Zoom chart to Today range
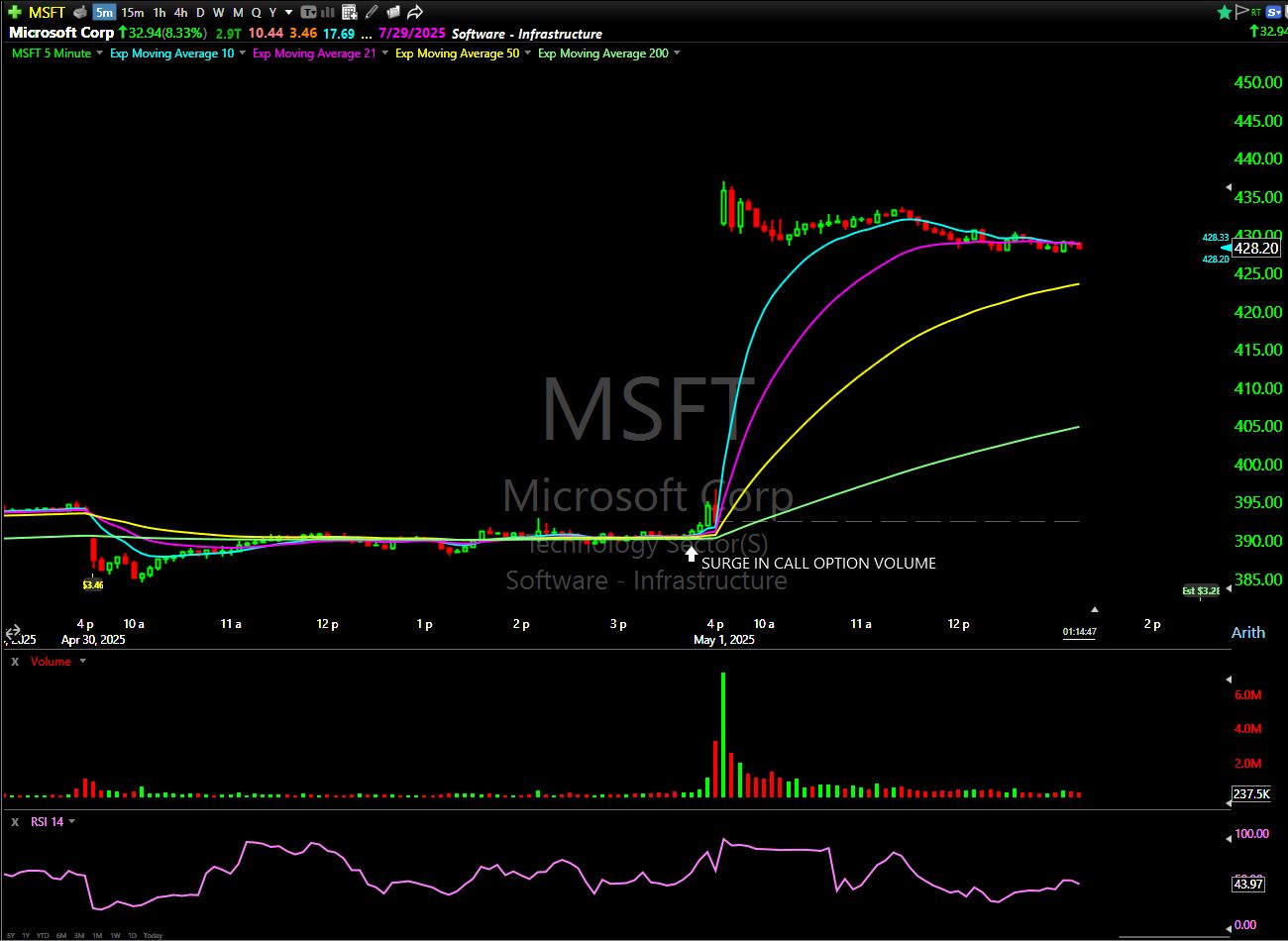This screenshot has height=941, width=1288. point(153,935)
